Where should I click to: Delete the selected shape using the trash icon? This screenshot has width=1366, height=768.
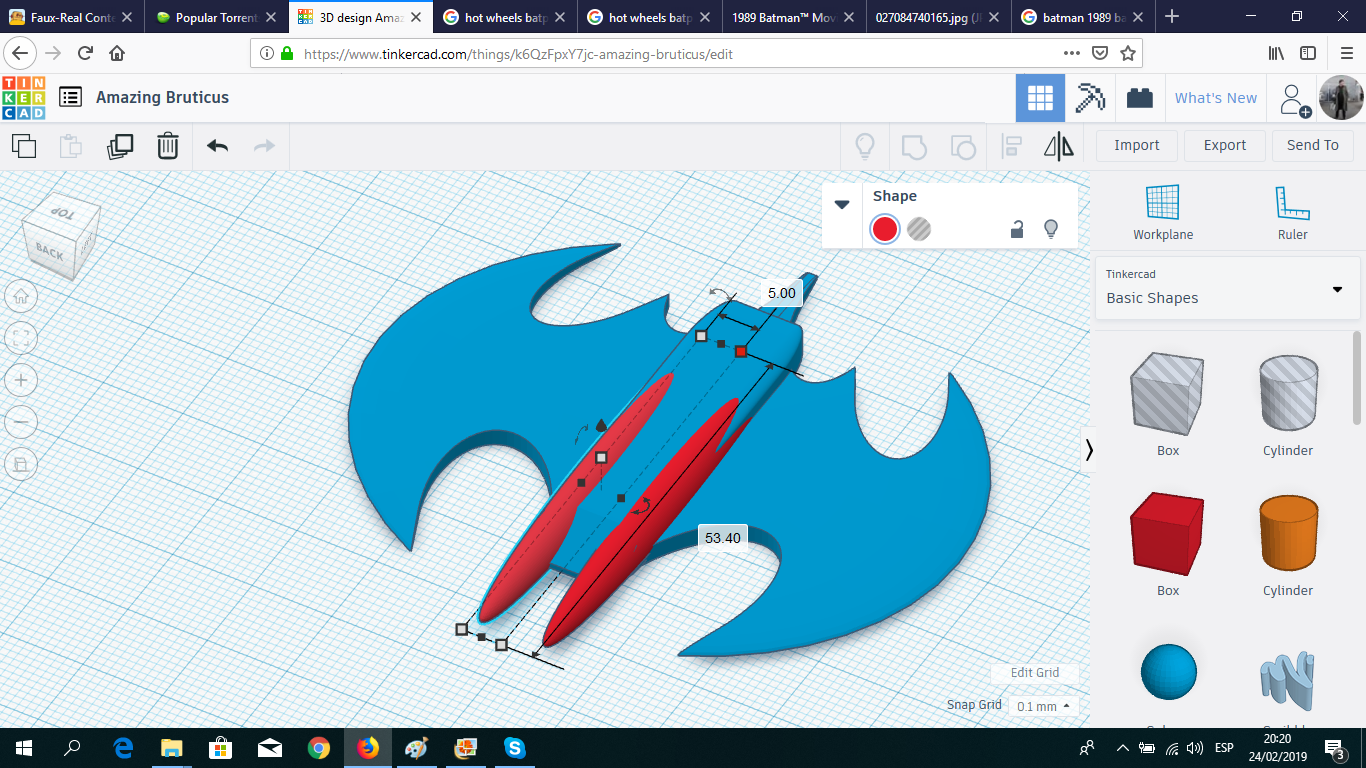[167, 146]
